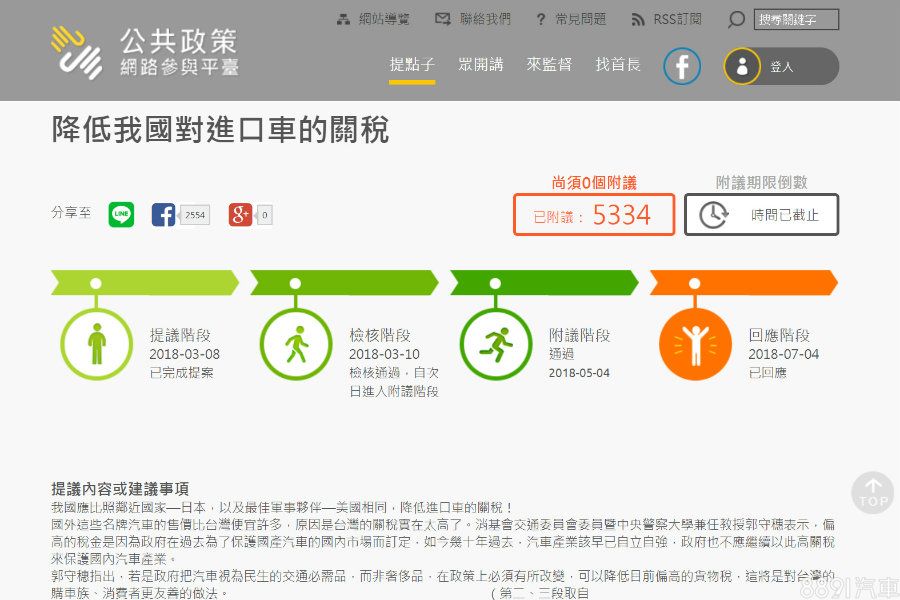Viewport: 900px width, 600px height.
Task: Share via the Google+ icon
Action: click(240, 214)
